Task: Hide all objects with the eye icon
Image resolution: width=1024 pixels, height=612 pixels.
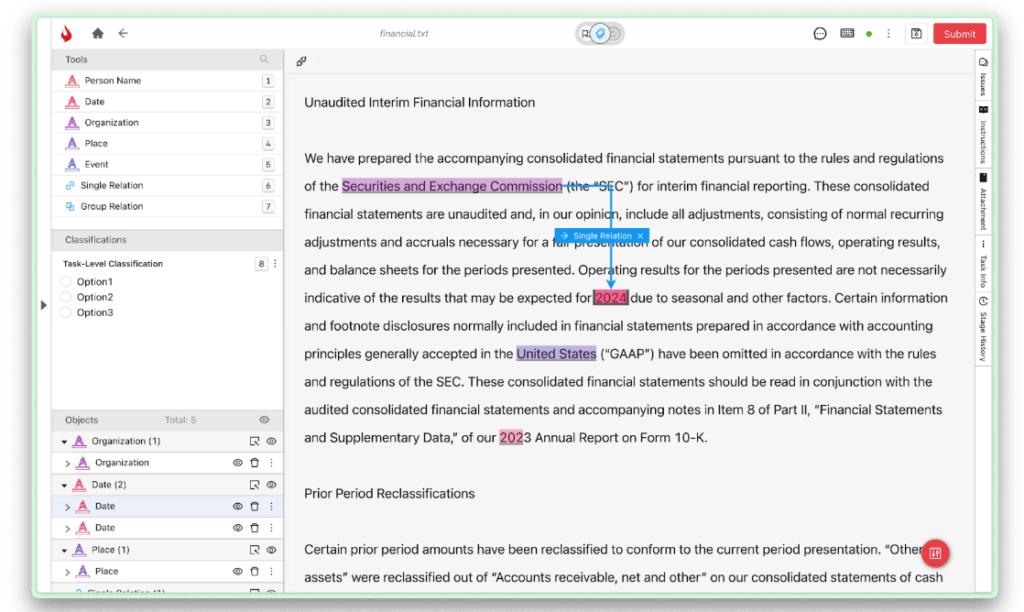Action: click(262, 420)
